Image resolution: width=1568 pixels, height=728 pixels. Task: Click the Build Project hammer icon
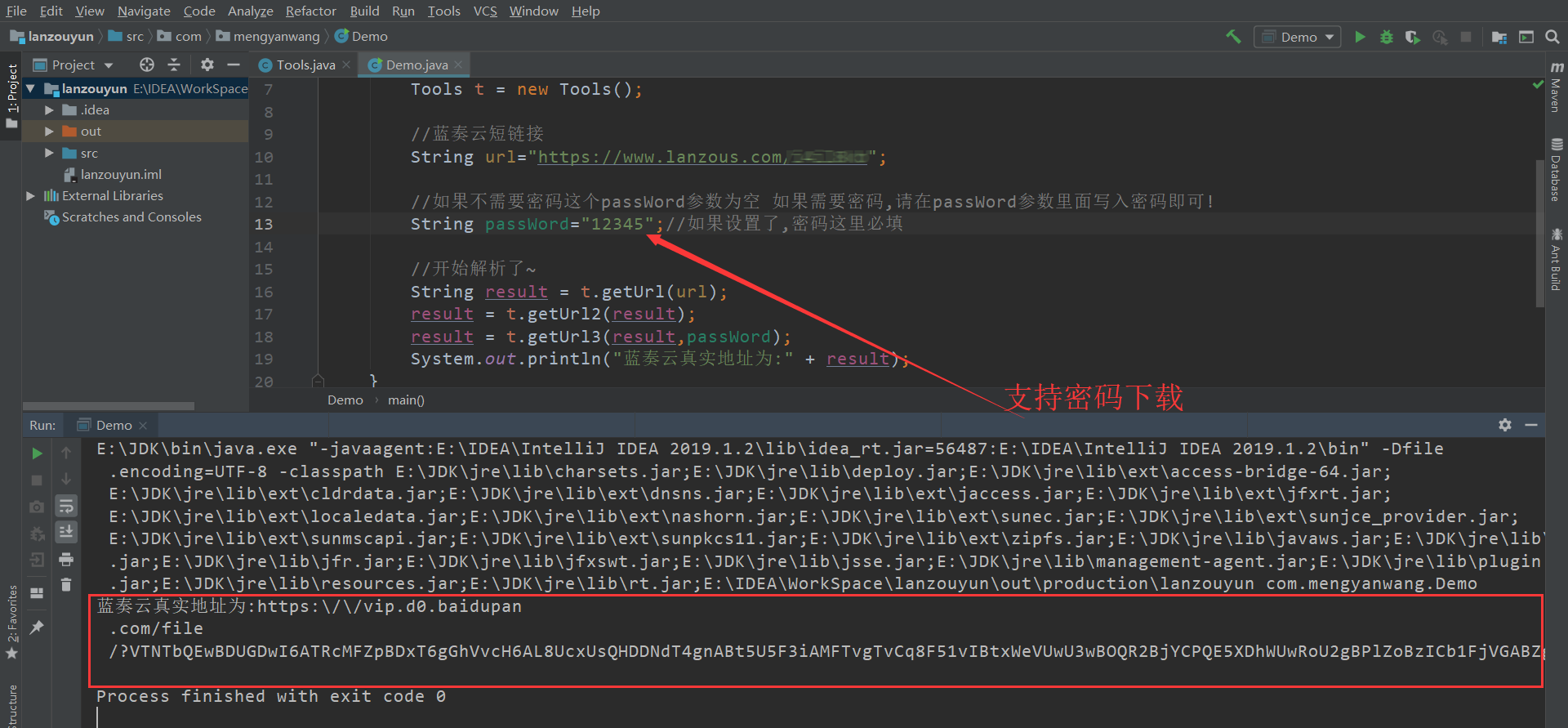pyautogui.click(x=1233, y=37)
